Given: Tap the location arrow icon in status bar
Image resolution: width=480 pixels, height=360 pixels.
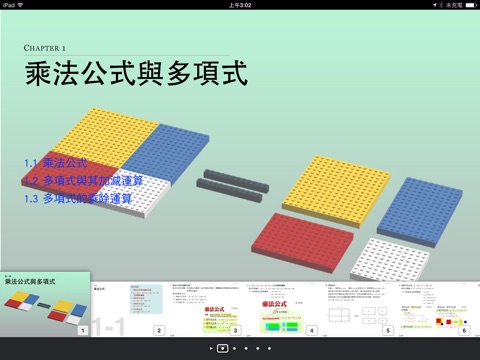Looking at the screenshot, I should 435,5.
